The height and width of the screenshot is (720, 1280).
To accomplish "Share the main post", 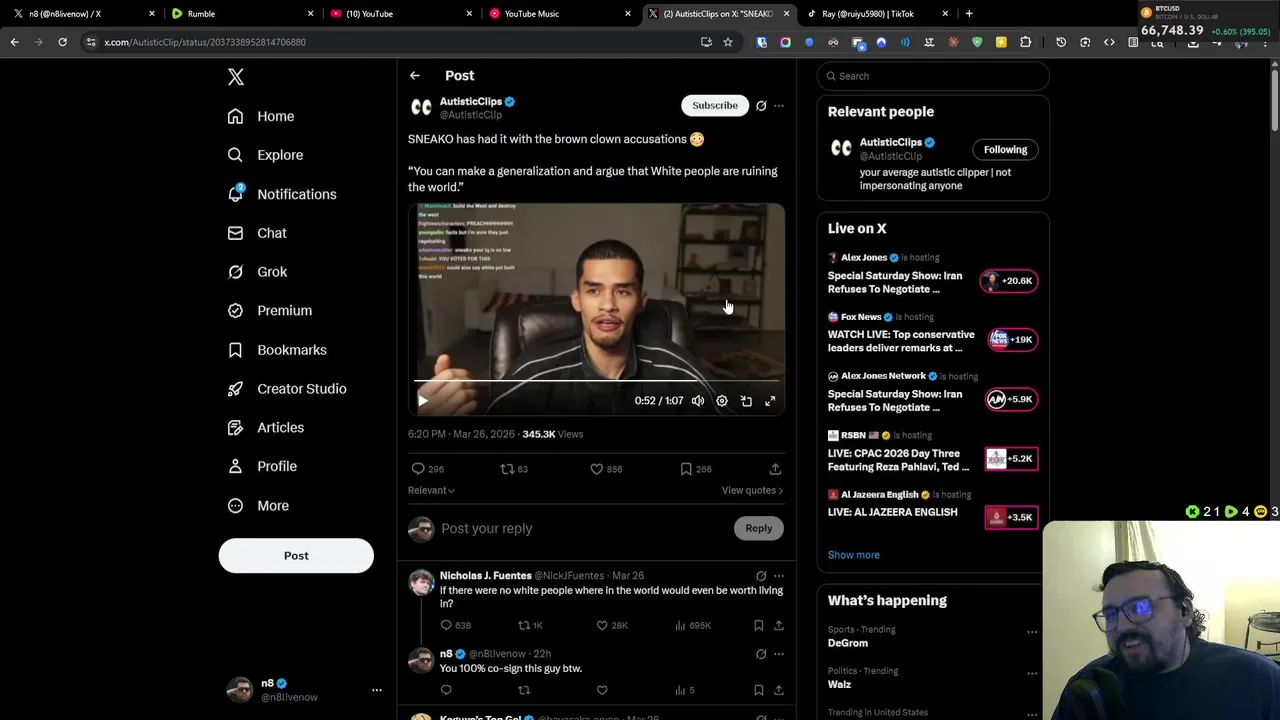I will coord(775,469).
